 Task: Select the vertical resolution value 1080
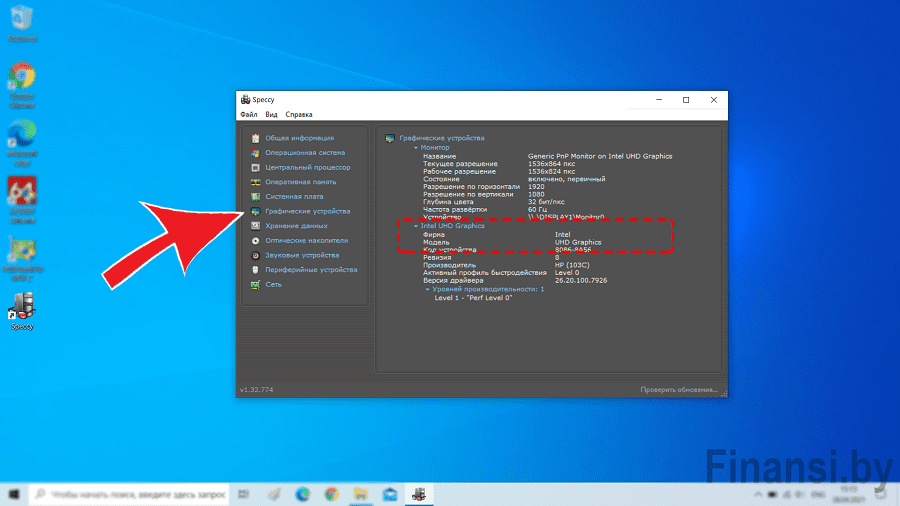point(536,194)
